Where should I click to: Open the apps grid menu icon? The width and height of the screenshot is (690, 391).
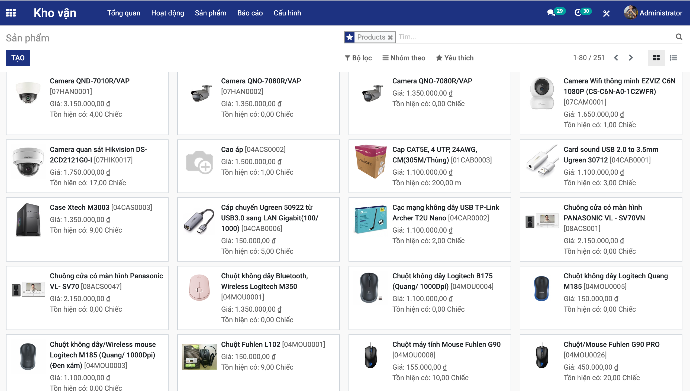click(11, 13)
